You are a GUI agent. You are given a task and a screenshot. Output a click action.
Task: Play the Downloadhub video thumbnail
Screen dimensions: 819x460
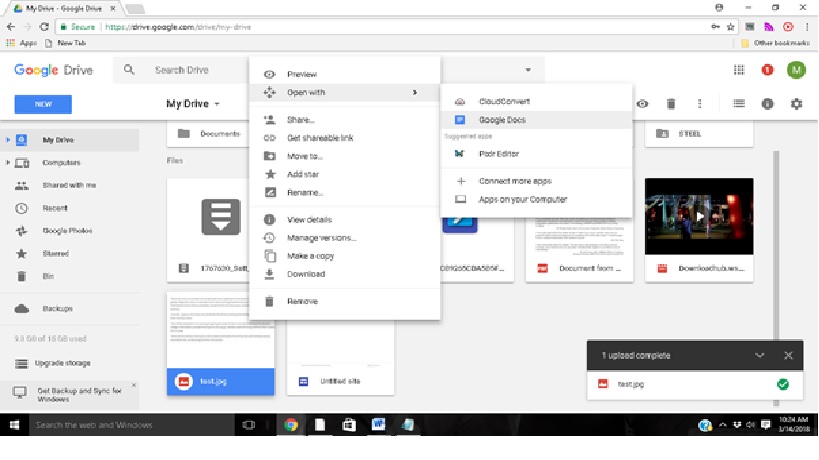pos(699,216)
